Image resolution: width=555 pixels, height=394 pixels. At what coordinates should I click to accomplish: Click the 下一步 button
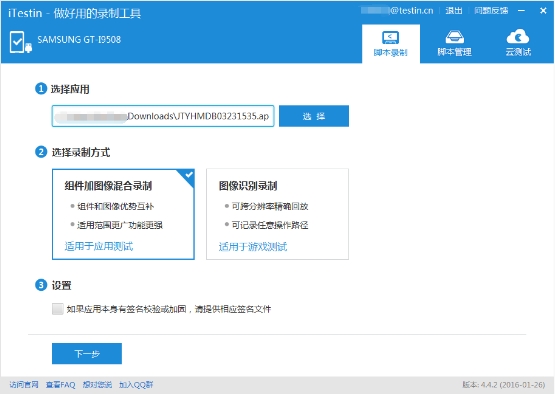[87, 353]
